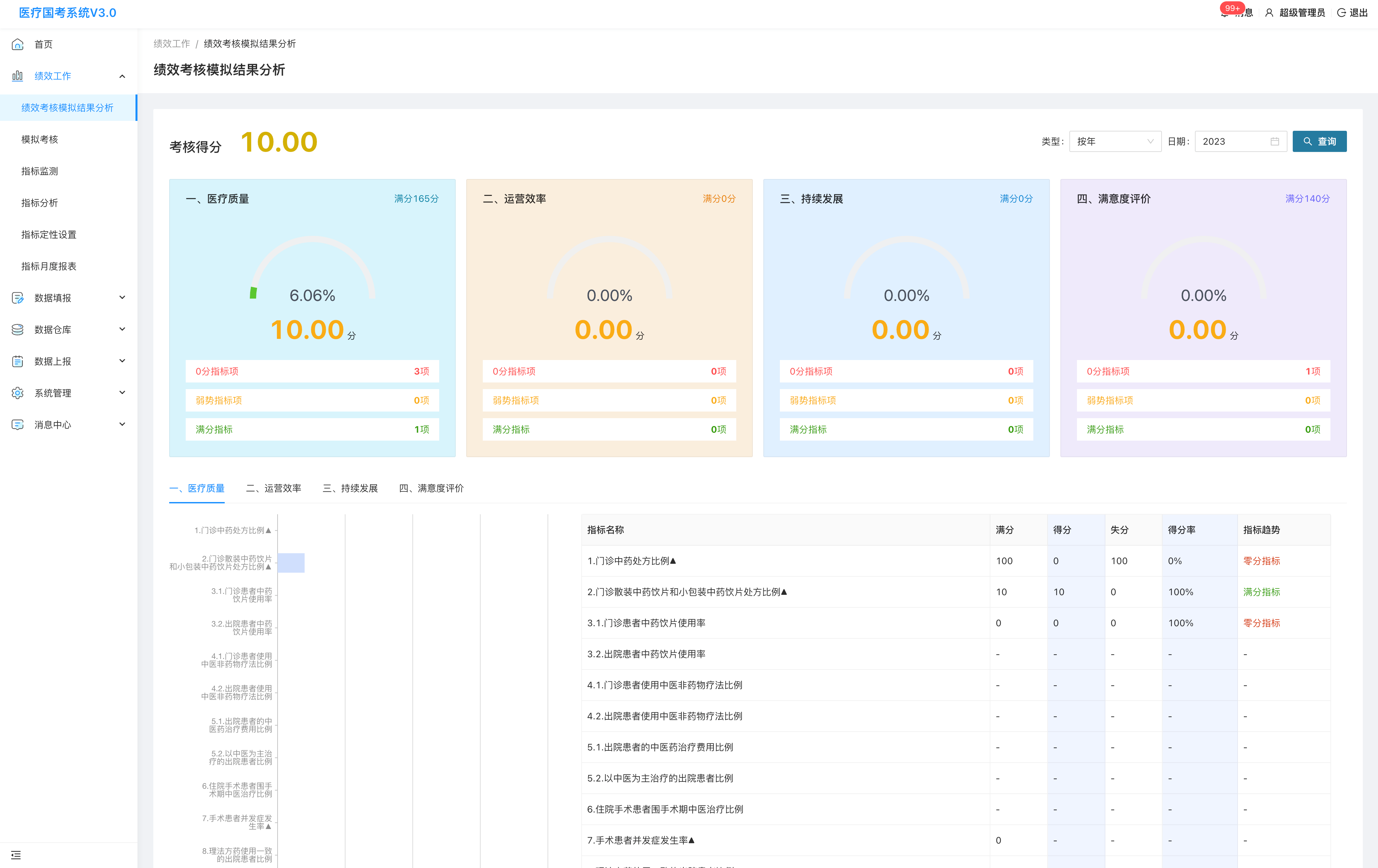Click the 系统管理 gear icon
The height and width of the screenshot is (868, 1378).
coord(18,393)
